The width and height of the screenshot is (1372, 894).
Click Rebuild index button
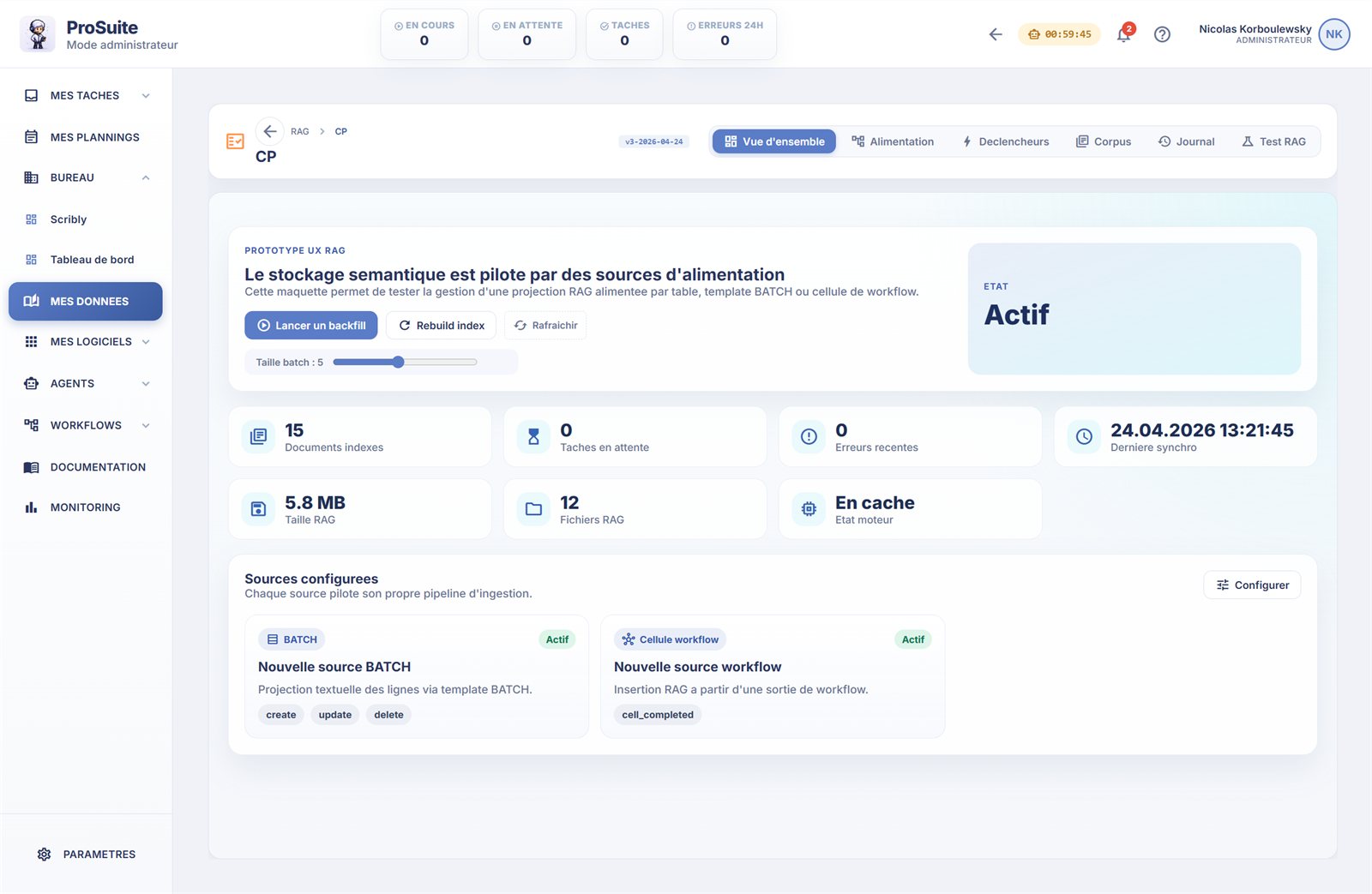pos(441,325)
